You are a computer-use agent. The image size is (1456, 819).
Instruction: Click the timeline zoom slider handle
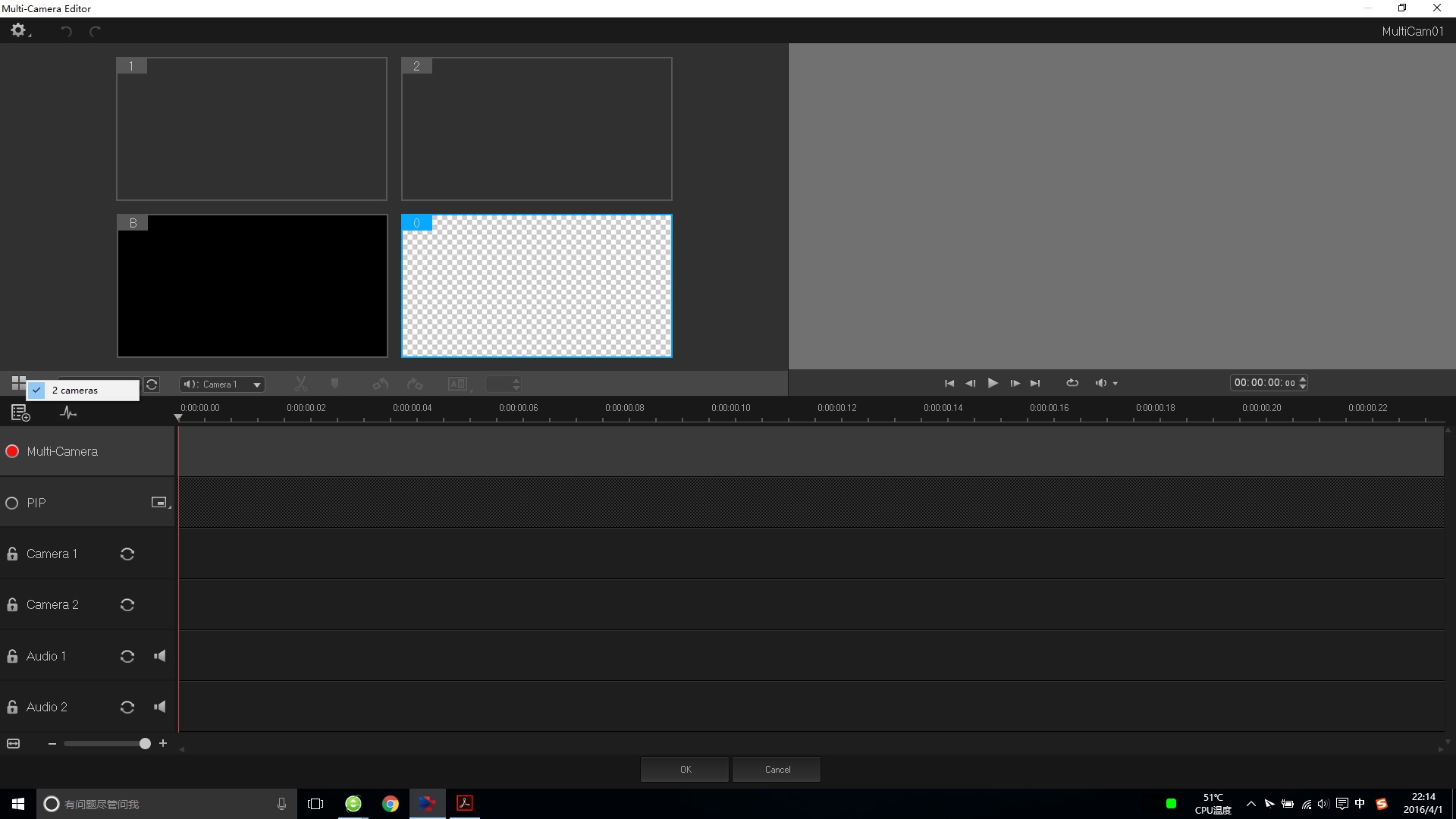[145, 744]
